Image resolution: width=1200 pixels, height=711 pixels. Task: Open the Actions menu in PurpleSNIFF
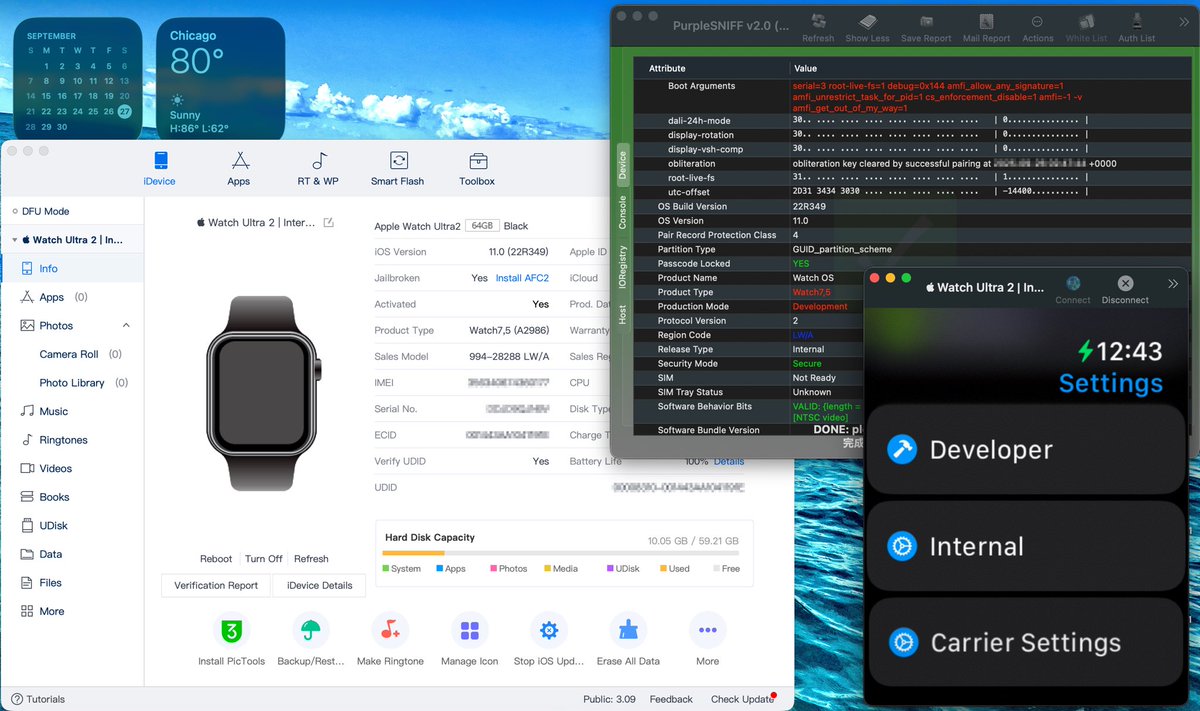click(x=1037, y=28)
